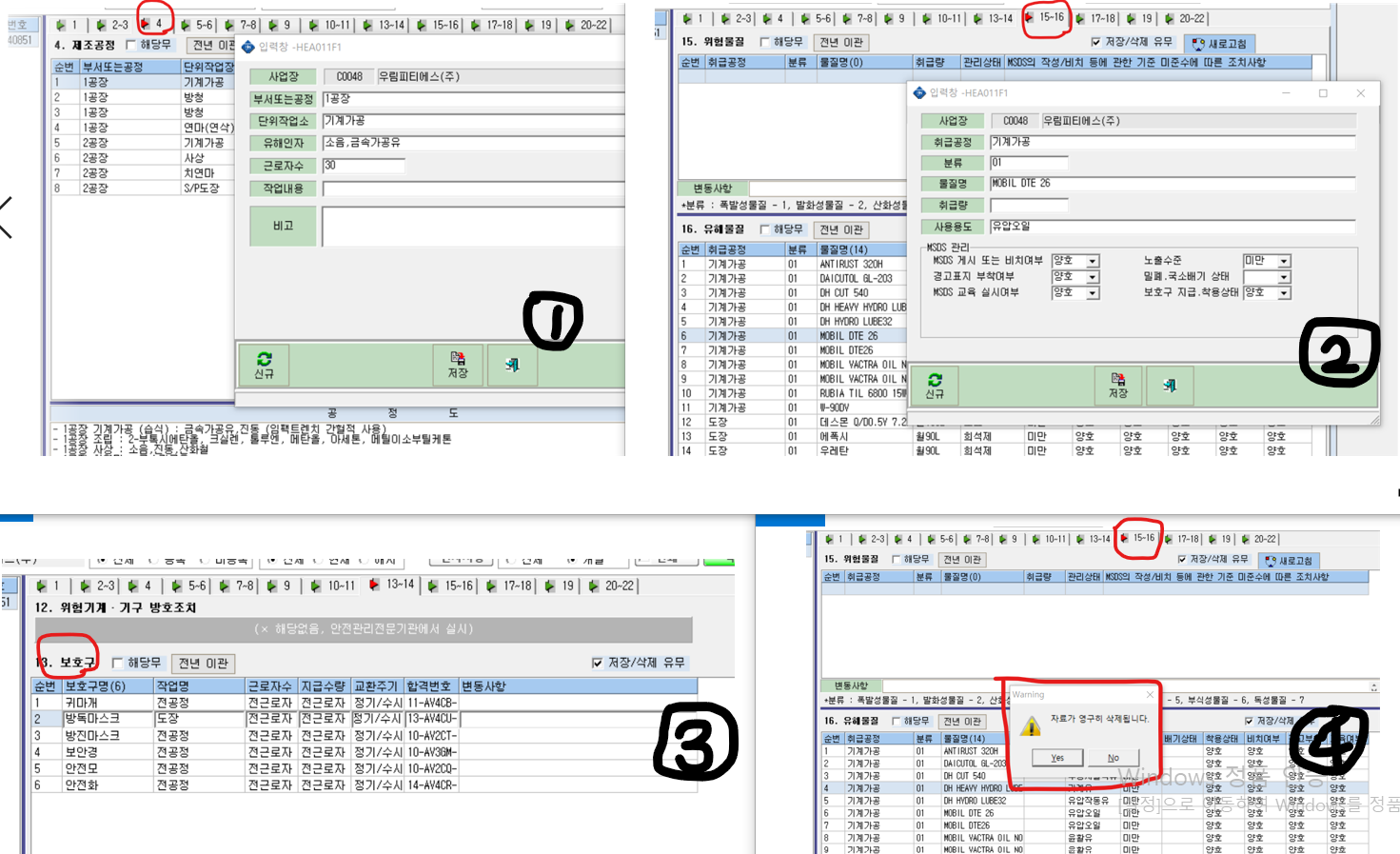This screenshot has width=1400, height=854.
Task: Select the 10~11 tab in screenshot ③
Action: tap(332, 586)
